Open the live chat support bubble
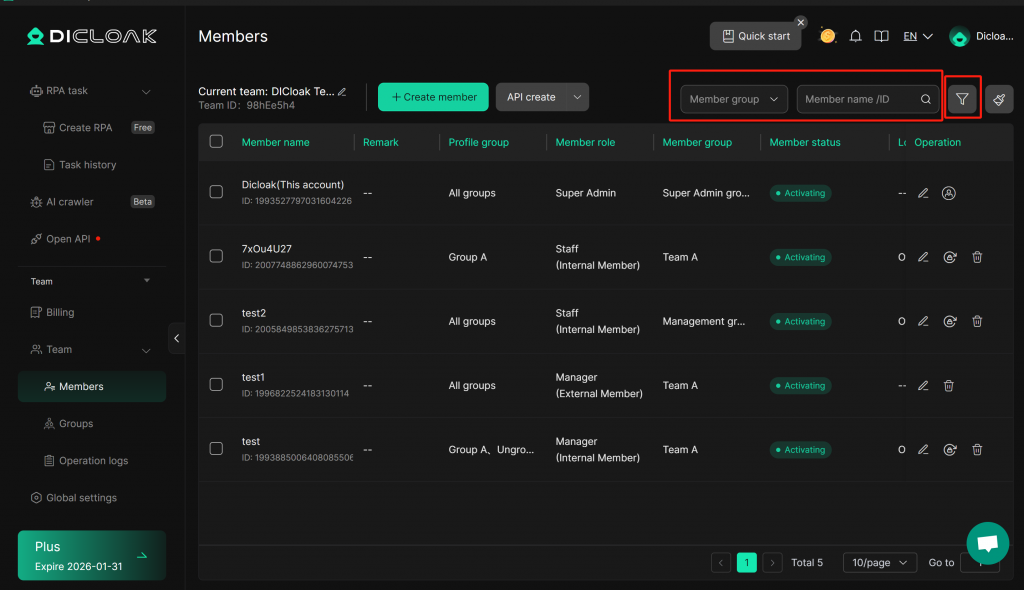 click(988, 543)
